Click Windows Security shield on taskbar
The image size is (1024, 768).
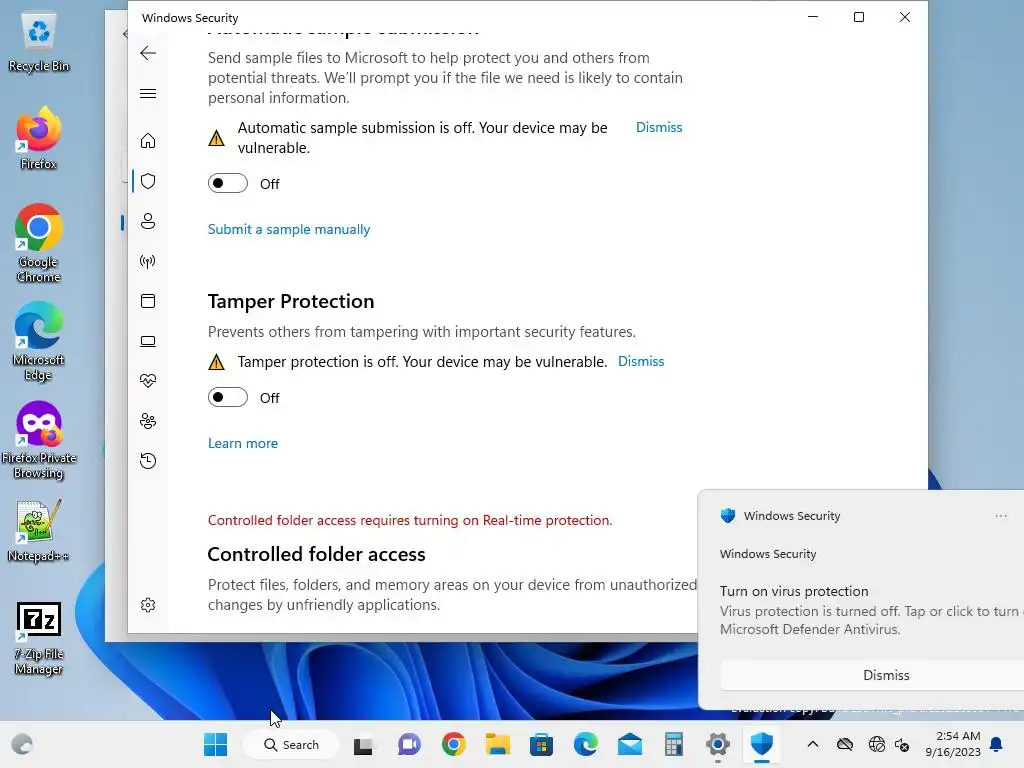click(x=761, y=744)
